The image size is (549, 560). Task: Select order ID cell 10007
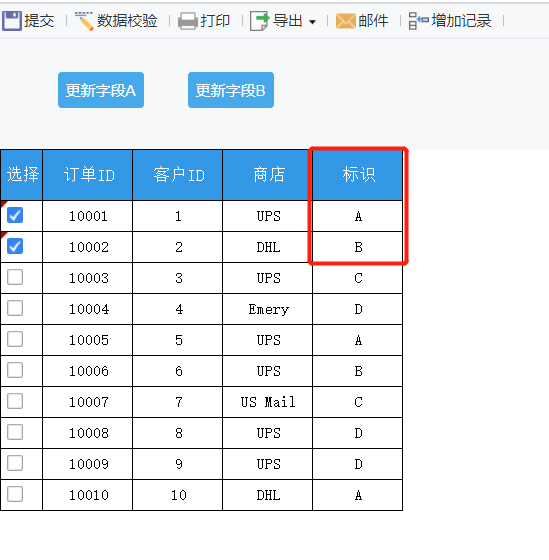point(88,402)
